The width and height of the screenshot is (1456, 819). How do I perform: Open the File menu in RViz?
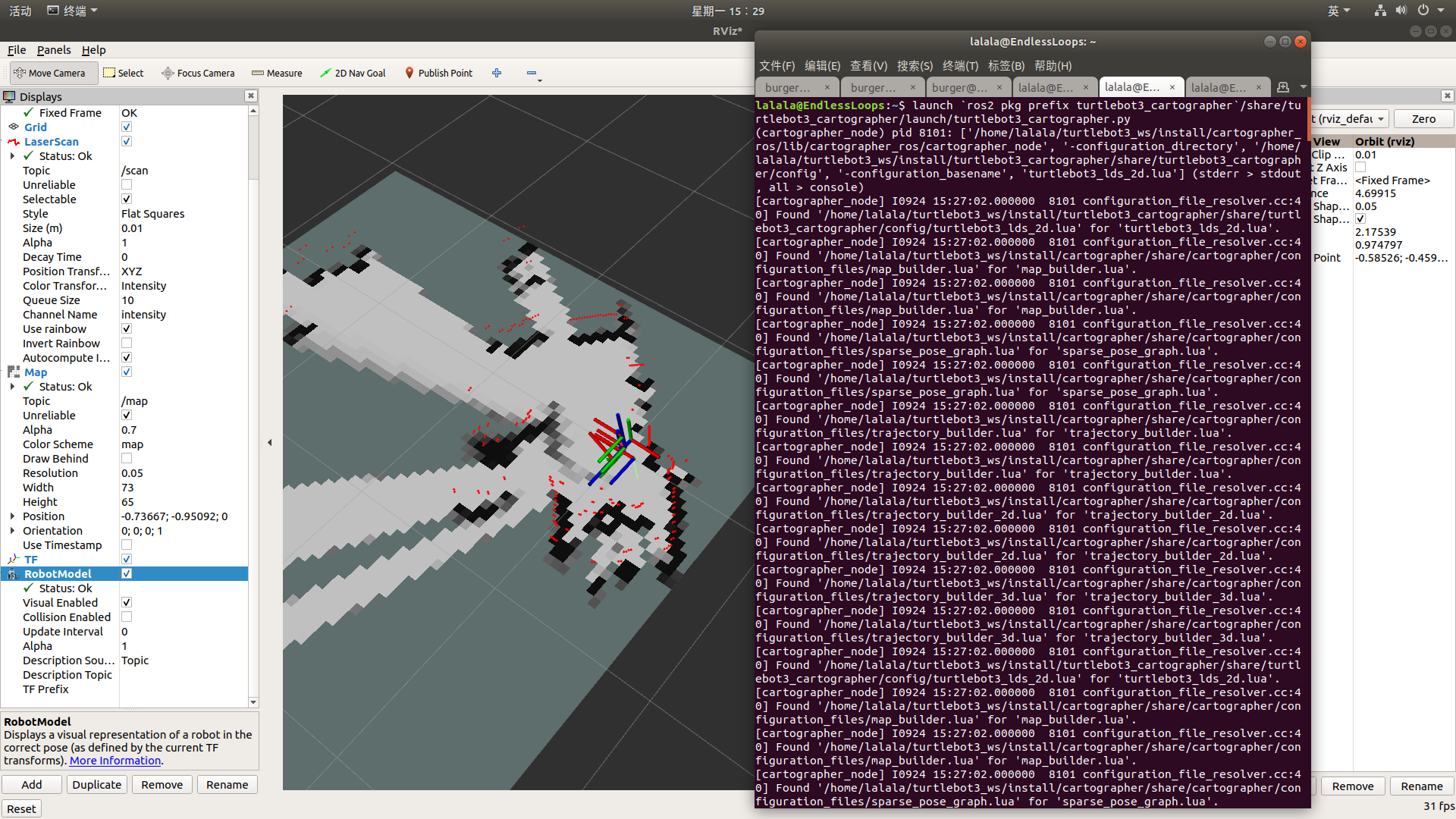[x=17, y=50]
